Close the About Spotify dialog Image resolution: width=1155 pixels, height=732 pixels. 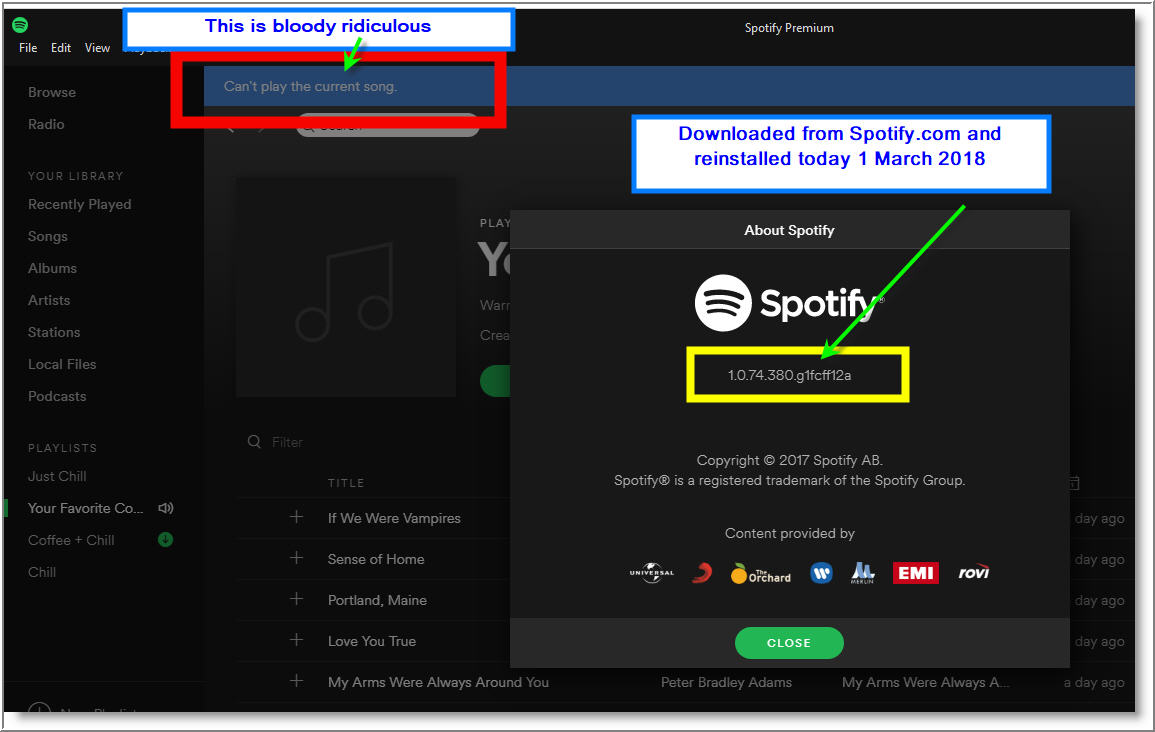pyautogui.click(x=789, y=643)
